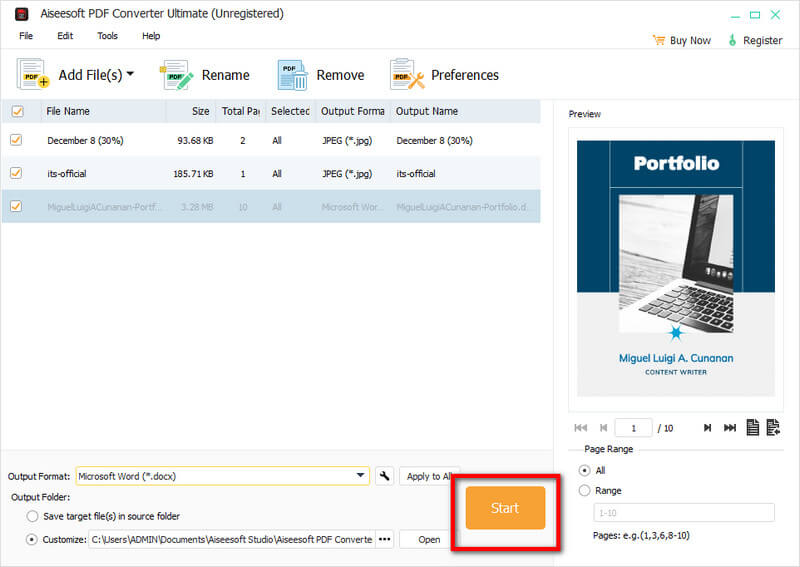Select the December 8 (30%) file name
This screenshot has width=800, height=567.
point(85,140)
